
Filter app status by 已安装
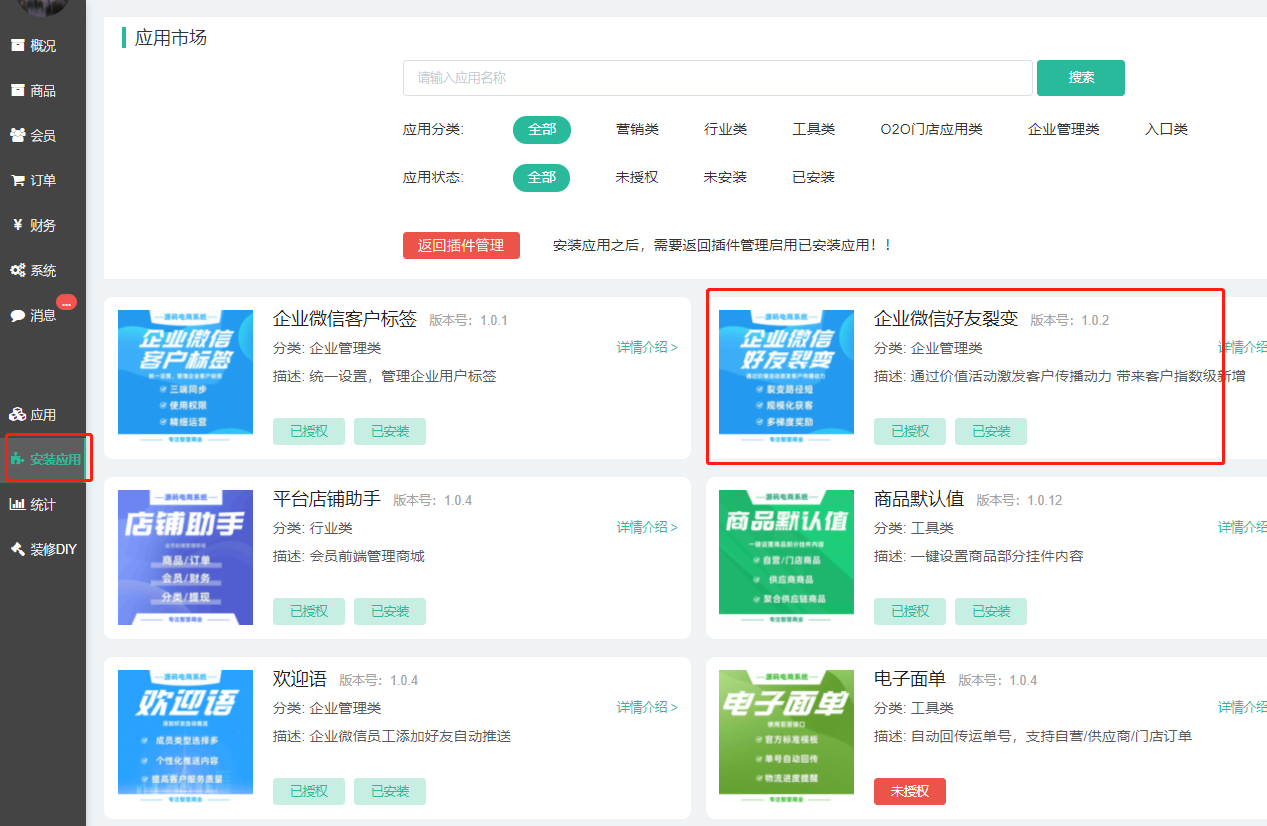pyautogui.click(x=813, y=178)
